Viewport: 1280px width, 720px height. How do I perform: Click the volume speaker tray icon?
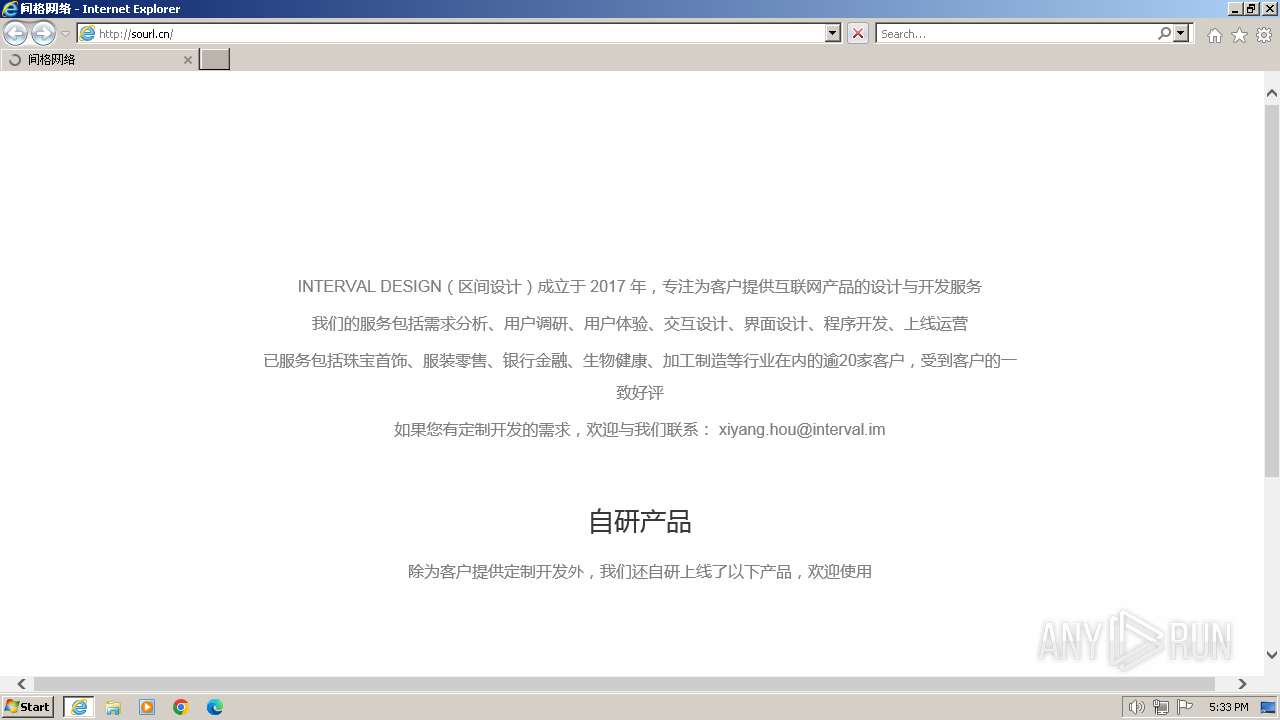pyautogui.click(x=1137, y=707)
